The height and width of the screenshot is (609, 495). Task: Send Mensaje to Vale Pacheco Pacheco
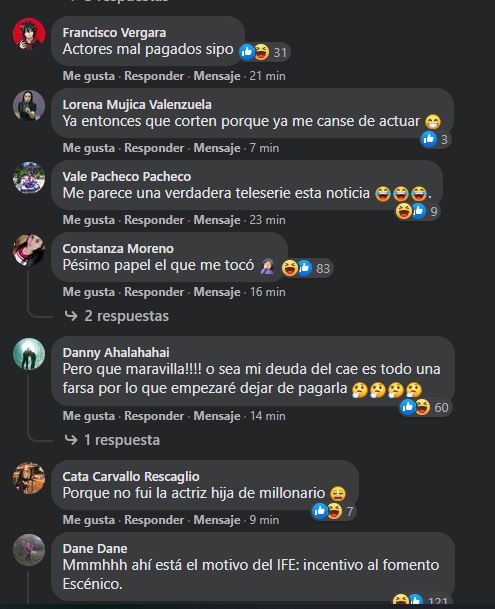pyautogui.click(x=217, y=220)
